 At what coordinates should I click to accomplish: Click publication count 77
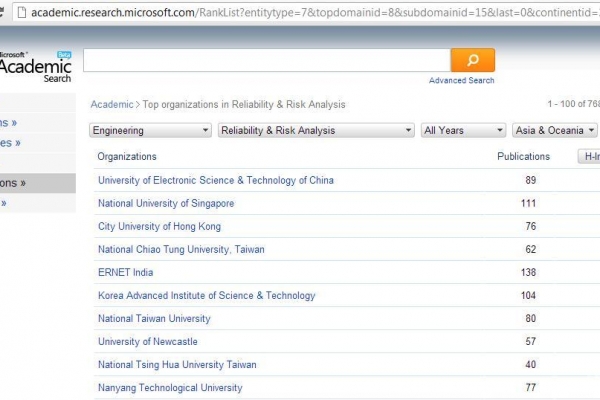[530, 387]
